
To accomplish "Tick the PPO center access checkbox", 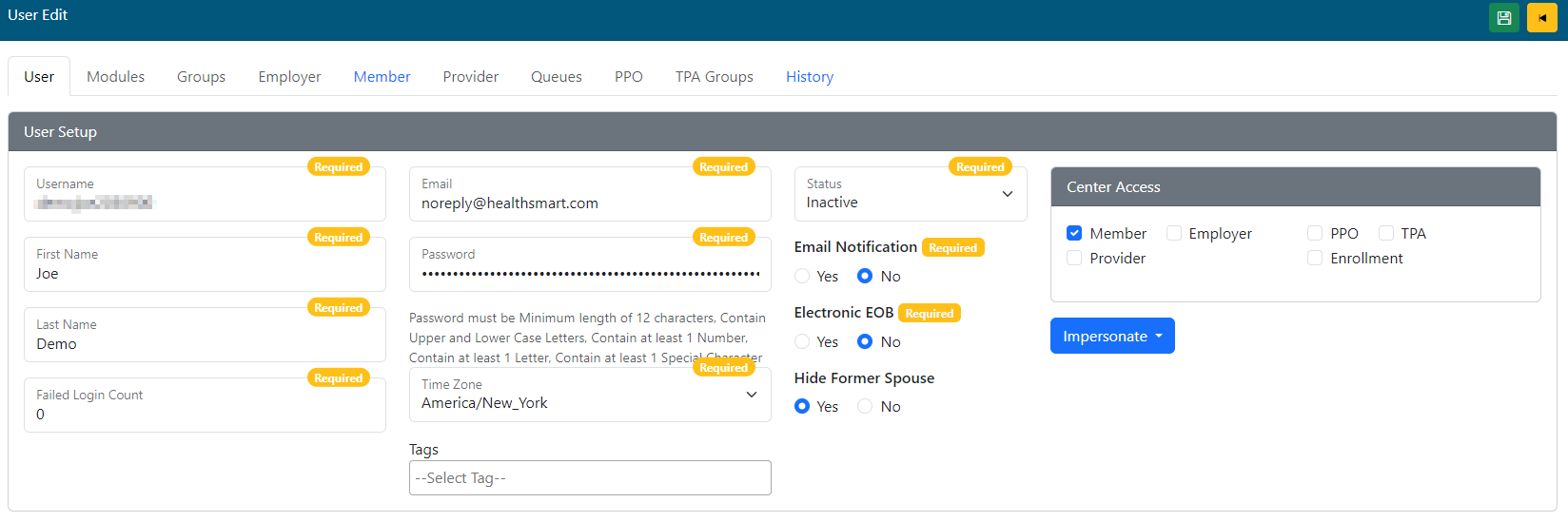I will click(1315, 233).
